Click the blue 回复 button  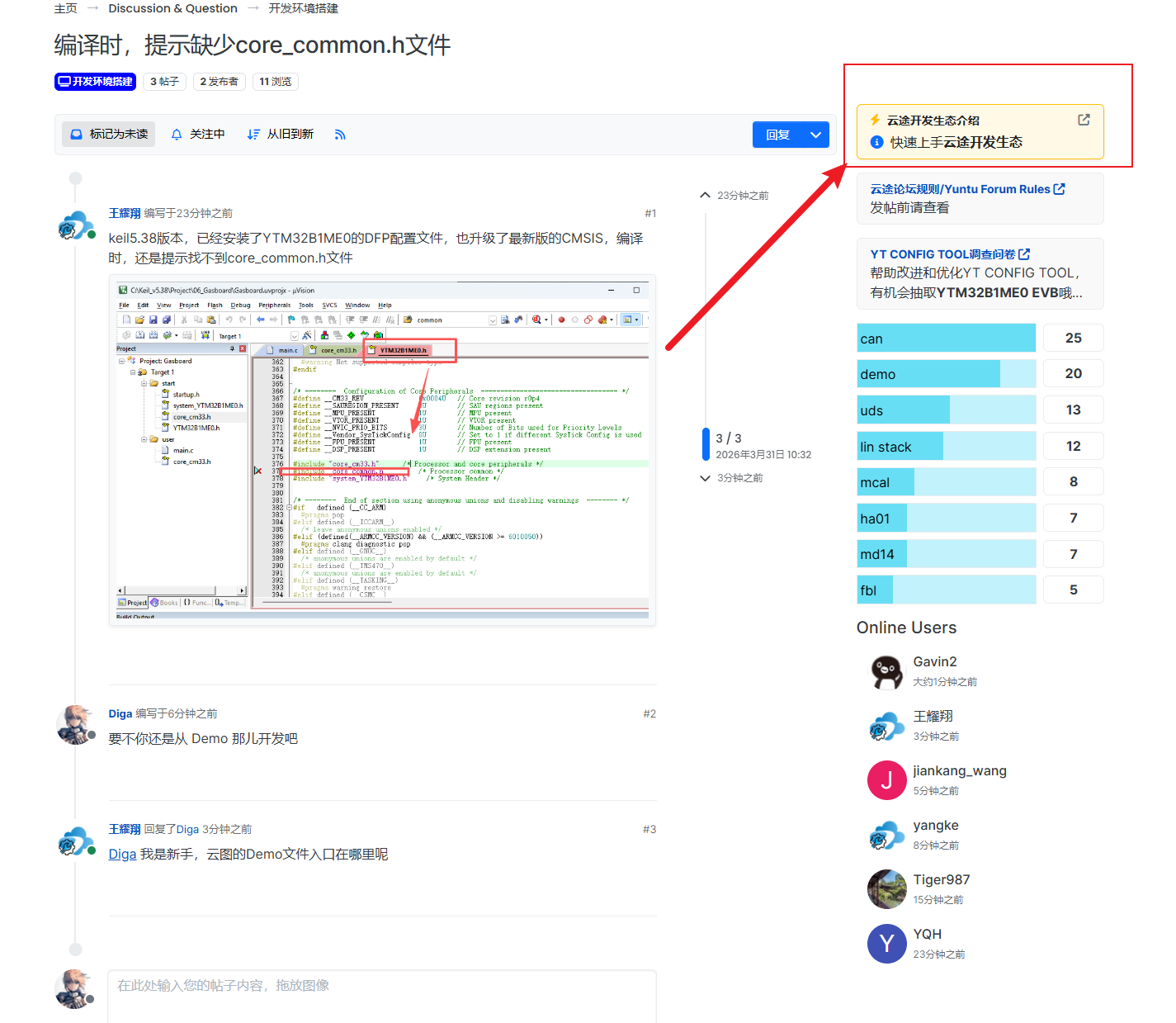click(777, 135)
